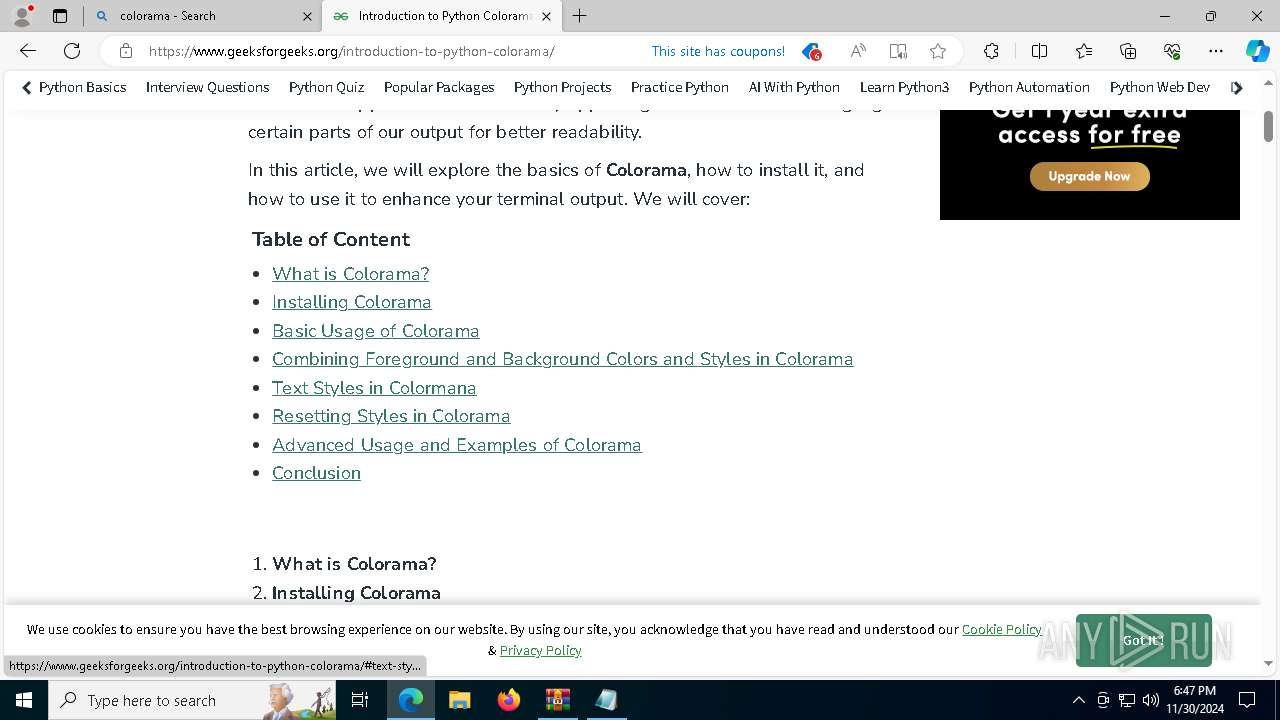Click the Upgrade Now ad button
1280x720 pixels.
[x=1089, y=176]
